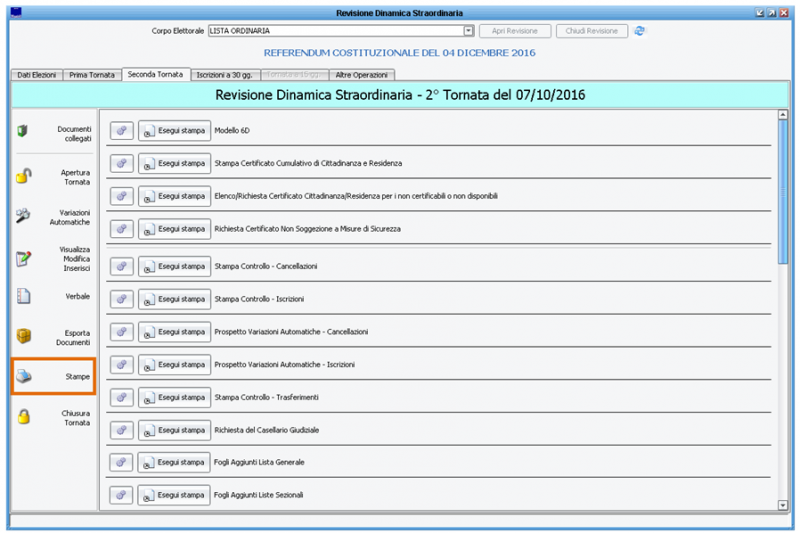Screen dimensions: 800x533
Task: Click link icon for Prospetto Variazioni Automatiche - Iscrizioni
Action: 121,365
